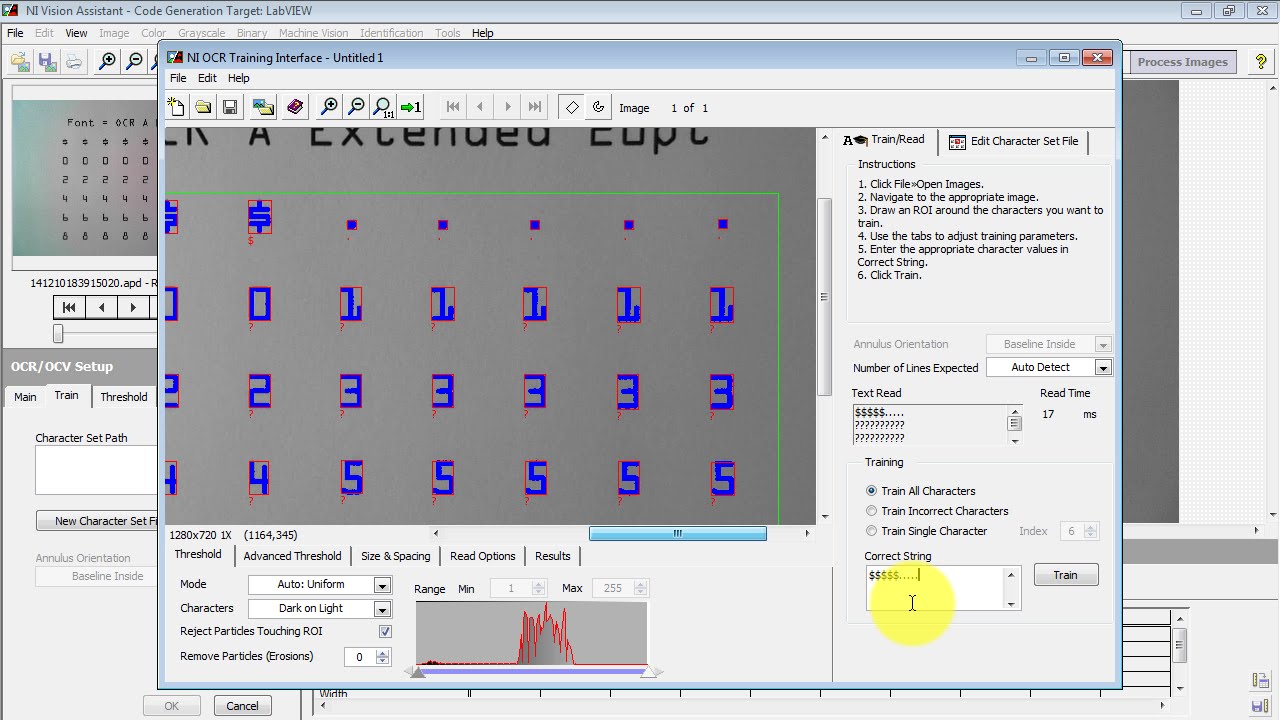Click the histogram upper threshold slider handle
This screenshot has width=1280, height=720.
point(649,672)
